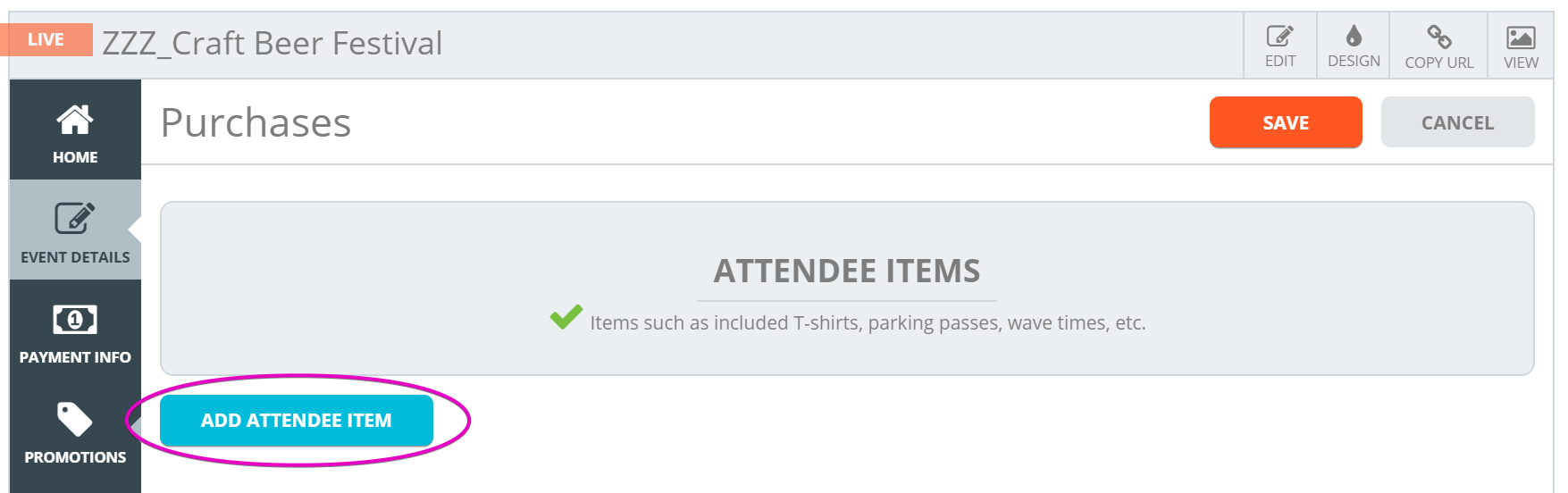Image resolution: width=1568 pixels, height=493 pixels.
Task: Click the COPY URL text label
Action: (x=1438, y=63)
